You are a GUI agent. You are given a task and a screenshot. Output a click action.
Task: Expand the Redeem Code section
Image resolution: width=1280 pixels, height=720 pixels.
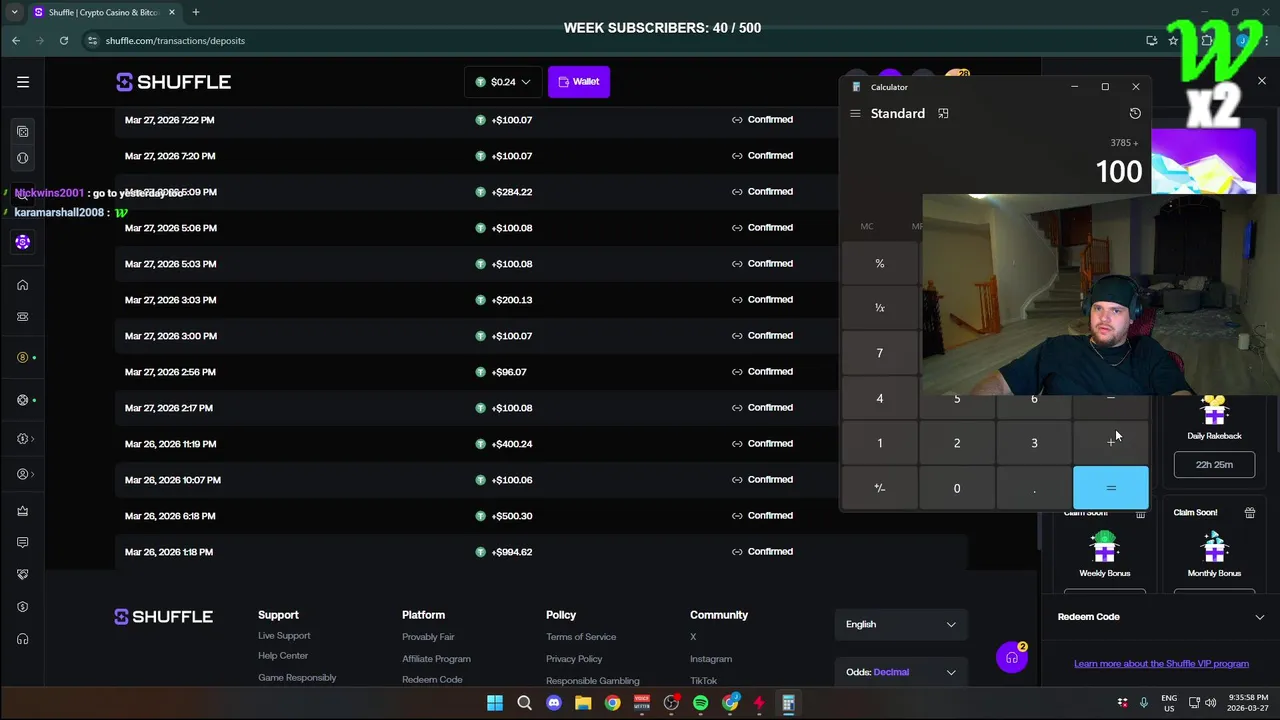pos(1161,617)
